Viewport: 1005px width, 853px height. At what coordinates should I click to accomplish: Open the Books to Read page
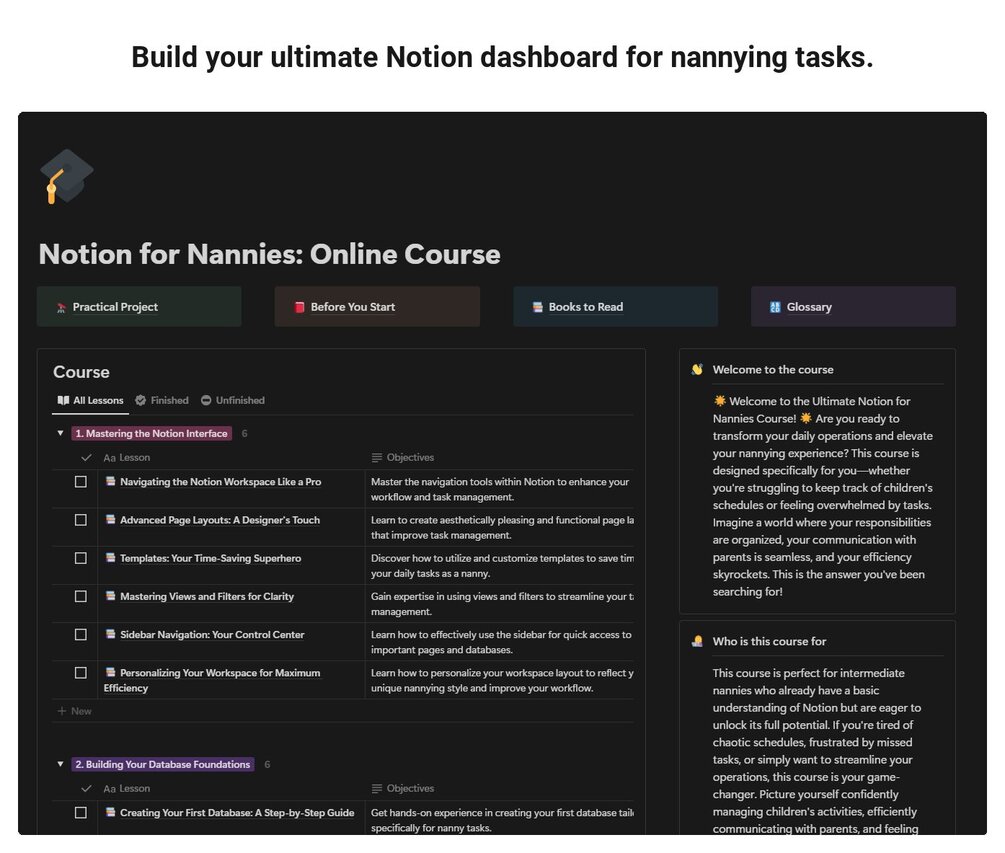coord(615,307)
